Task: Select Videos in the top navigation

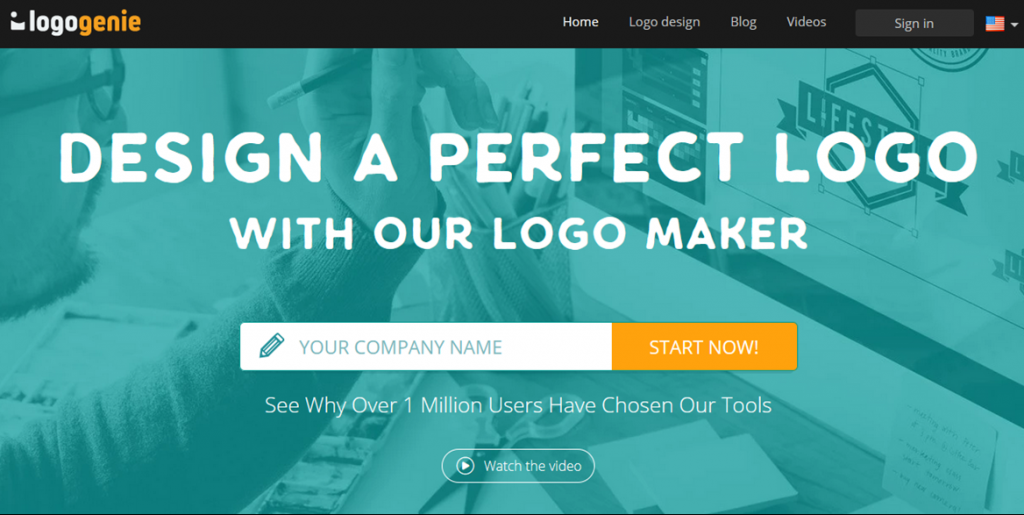Action: point(806,22)
